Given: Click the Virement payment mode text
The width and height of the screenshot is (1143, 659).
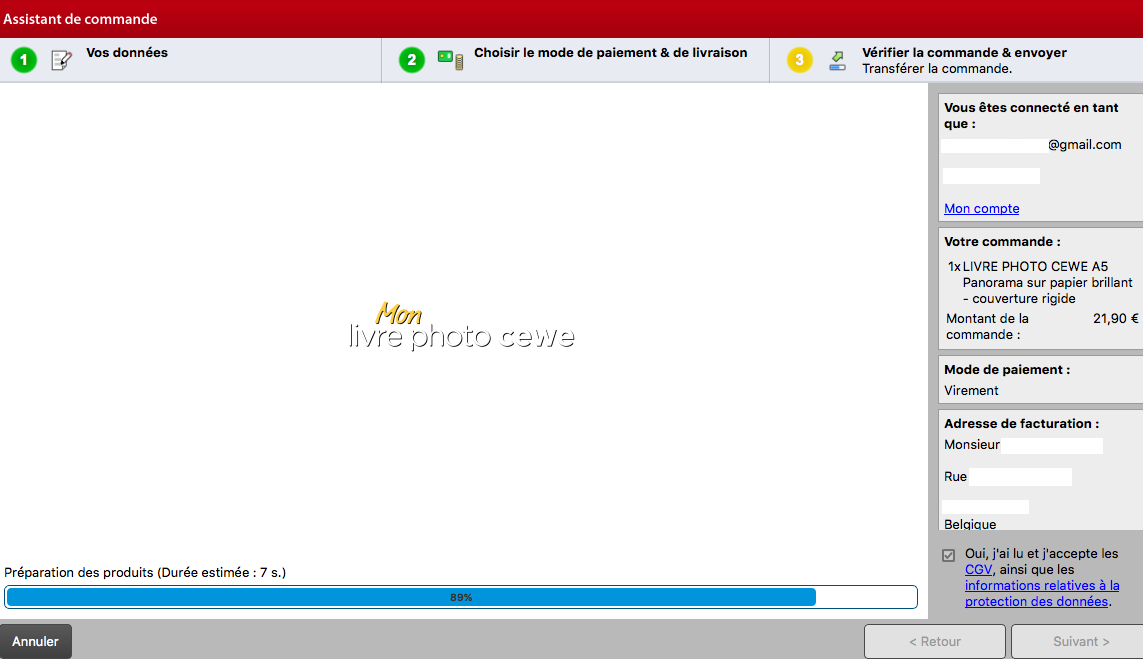Looking at the screenshot, I should click(971, 391).
